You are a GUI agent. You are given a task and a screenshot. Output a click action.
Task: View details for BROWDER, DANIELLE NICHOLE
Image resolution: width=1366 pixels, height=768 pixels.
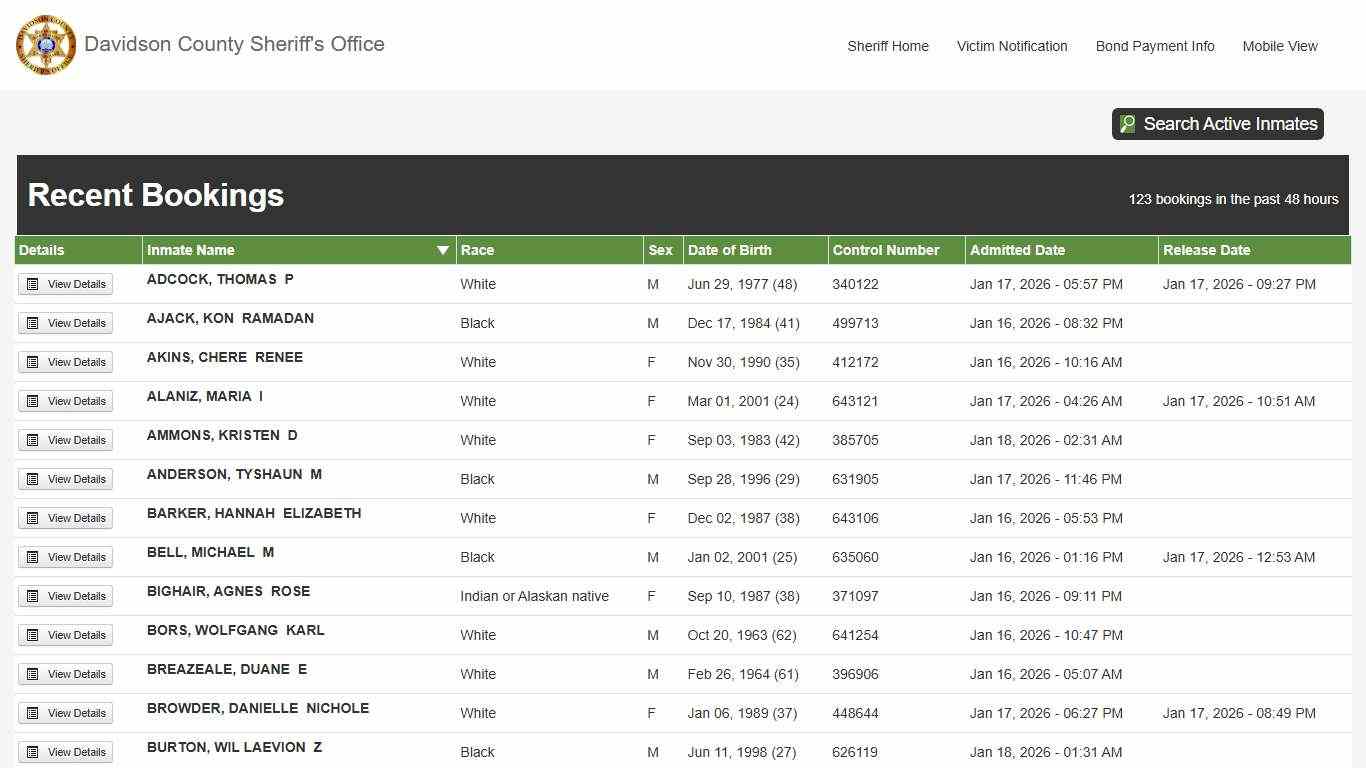(x=66, y=713)
